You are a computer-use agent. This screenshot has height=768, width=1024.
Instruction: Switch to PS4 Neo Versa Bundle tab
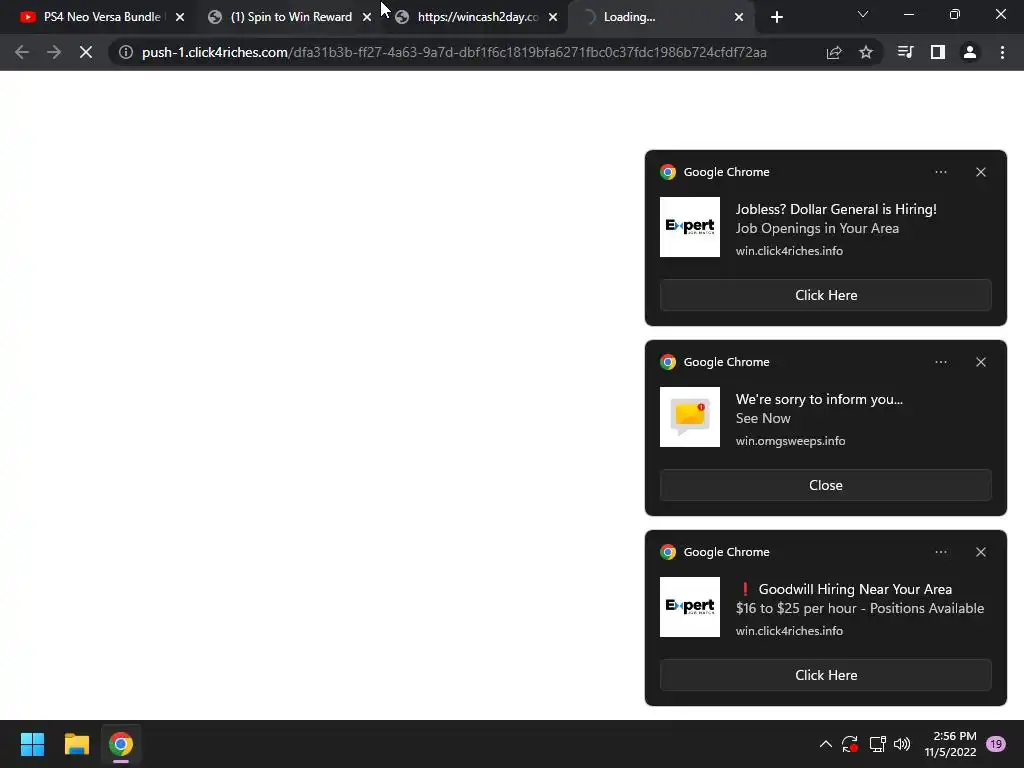point(91,17)
